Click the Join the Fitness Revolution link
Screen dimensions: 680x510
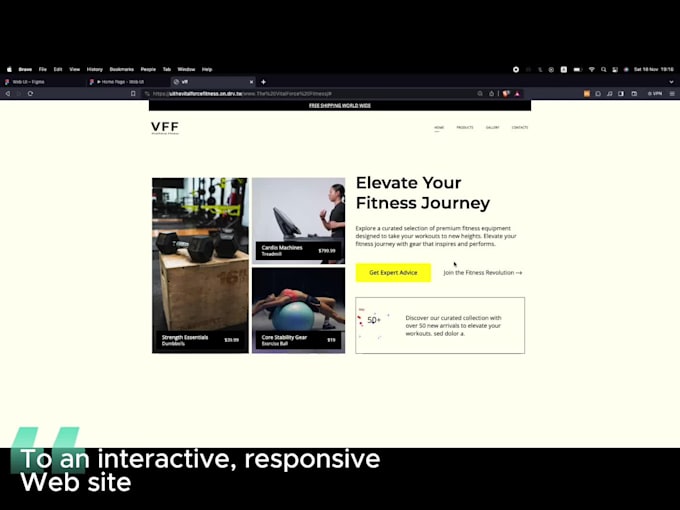coord(482,272)
